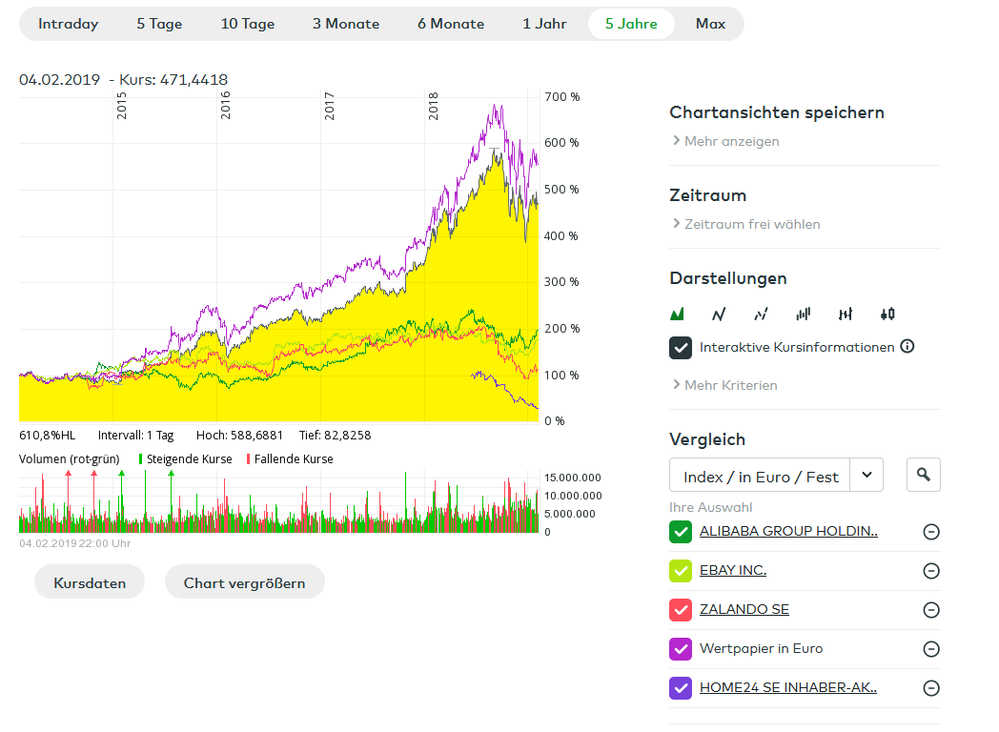The width and height of the screenshot is (999, 732).
Task: Remove HOME24 SE with its minus icon
Action: [931, 688]
